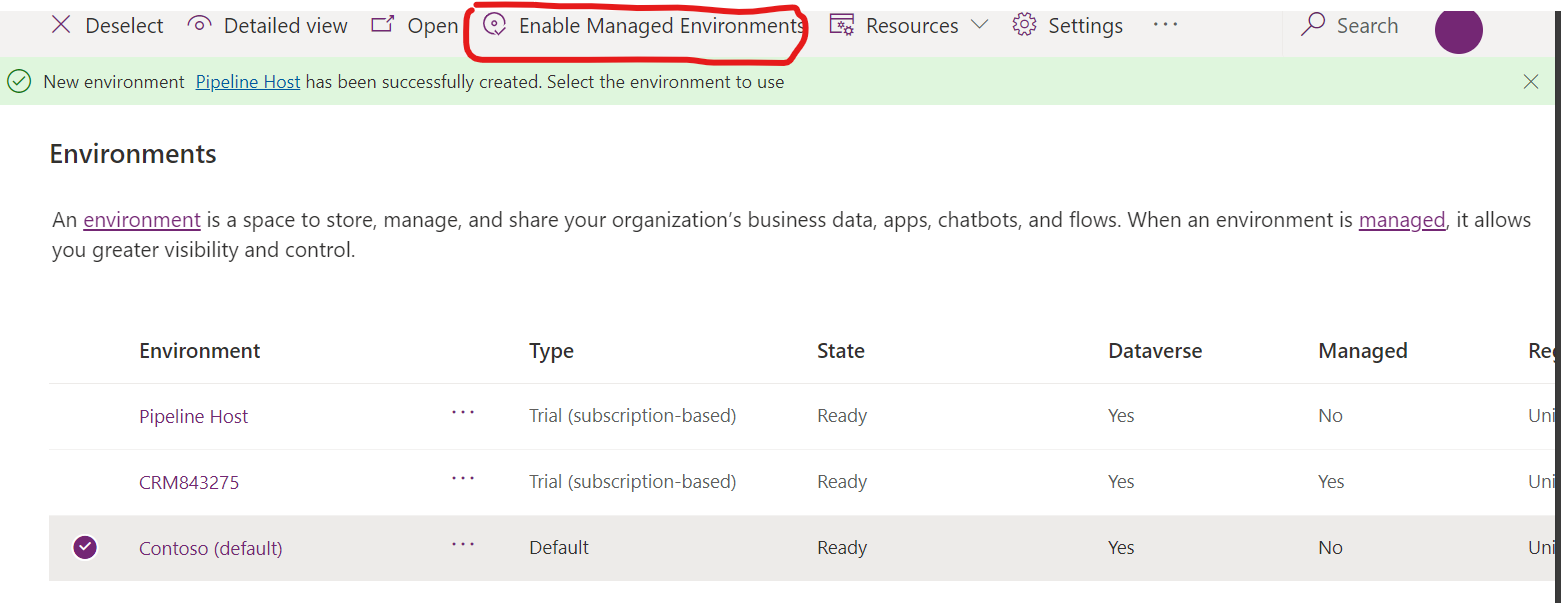The width and height of the screenshot is (1561, 603).
Task: Expand the Resources dropdown chevron
Action: 980,24
